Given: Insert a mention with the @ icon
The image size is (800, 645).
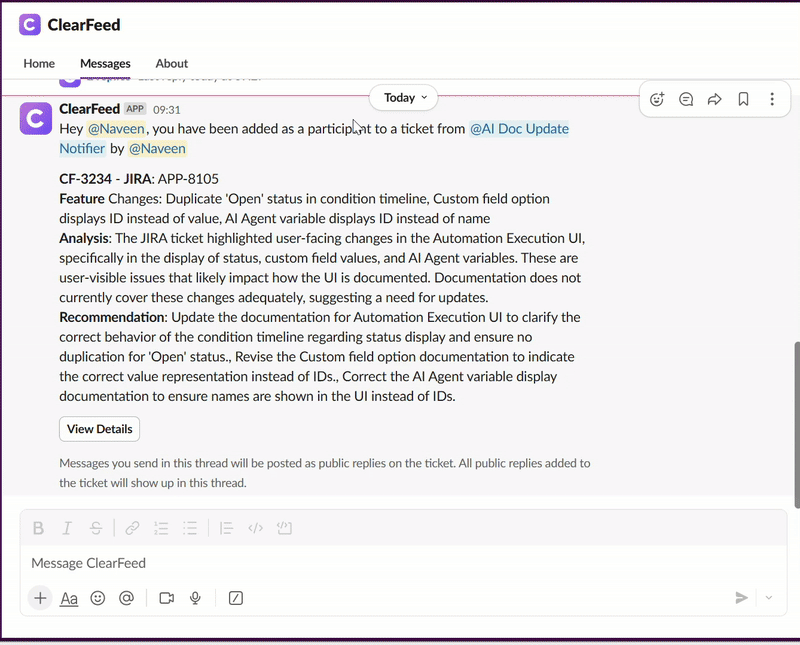Looking at the screenshot, I should 126,598.
